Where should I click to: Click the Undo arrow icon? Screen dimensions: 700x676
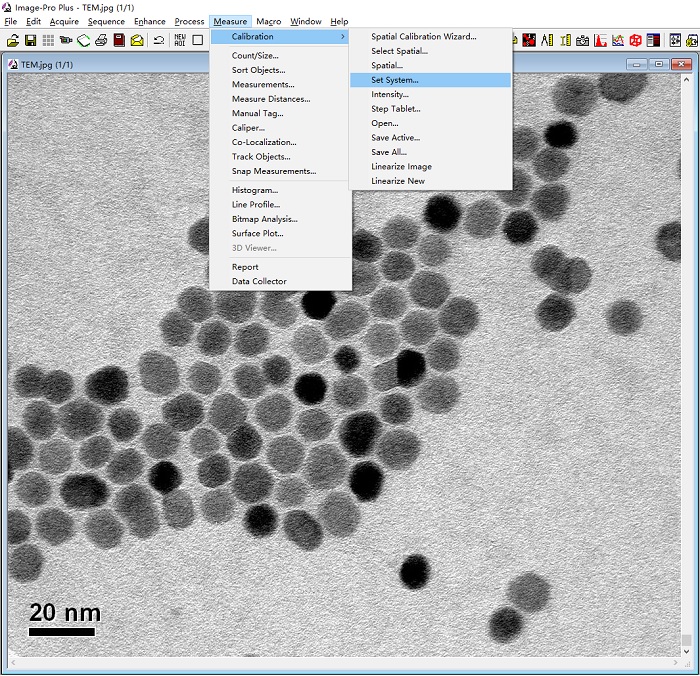pyautogui.click(x=158, y=40)
